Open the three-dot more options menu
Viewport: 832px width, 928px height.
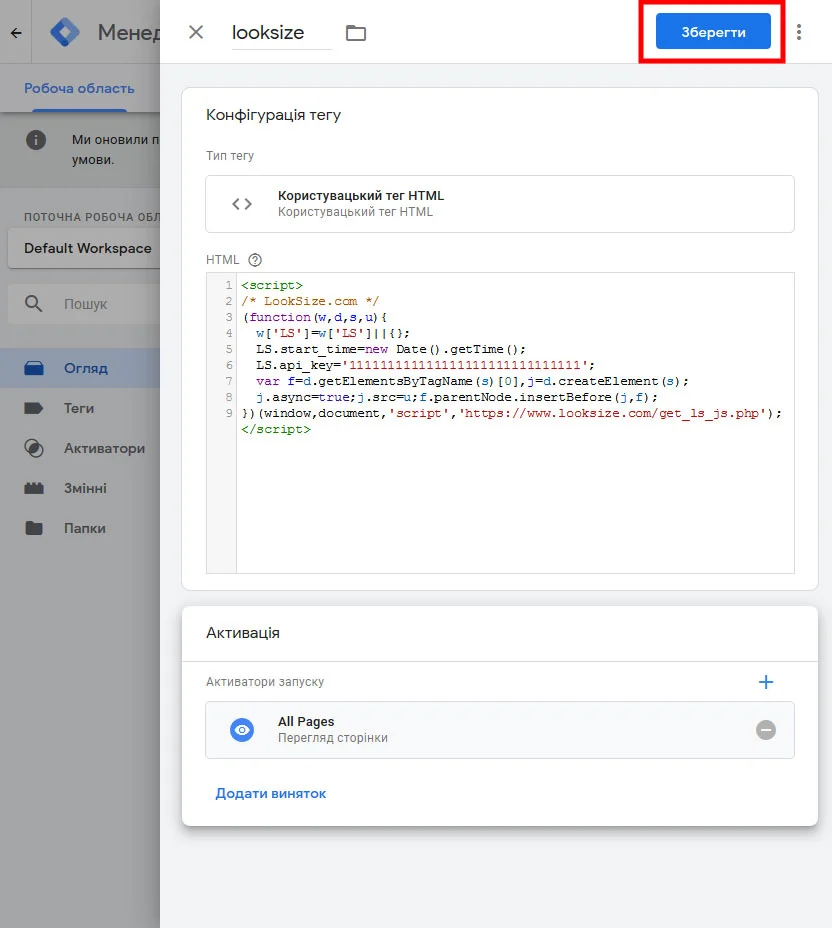coord(799,32)
